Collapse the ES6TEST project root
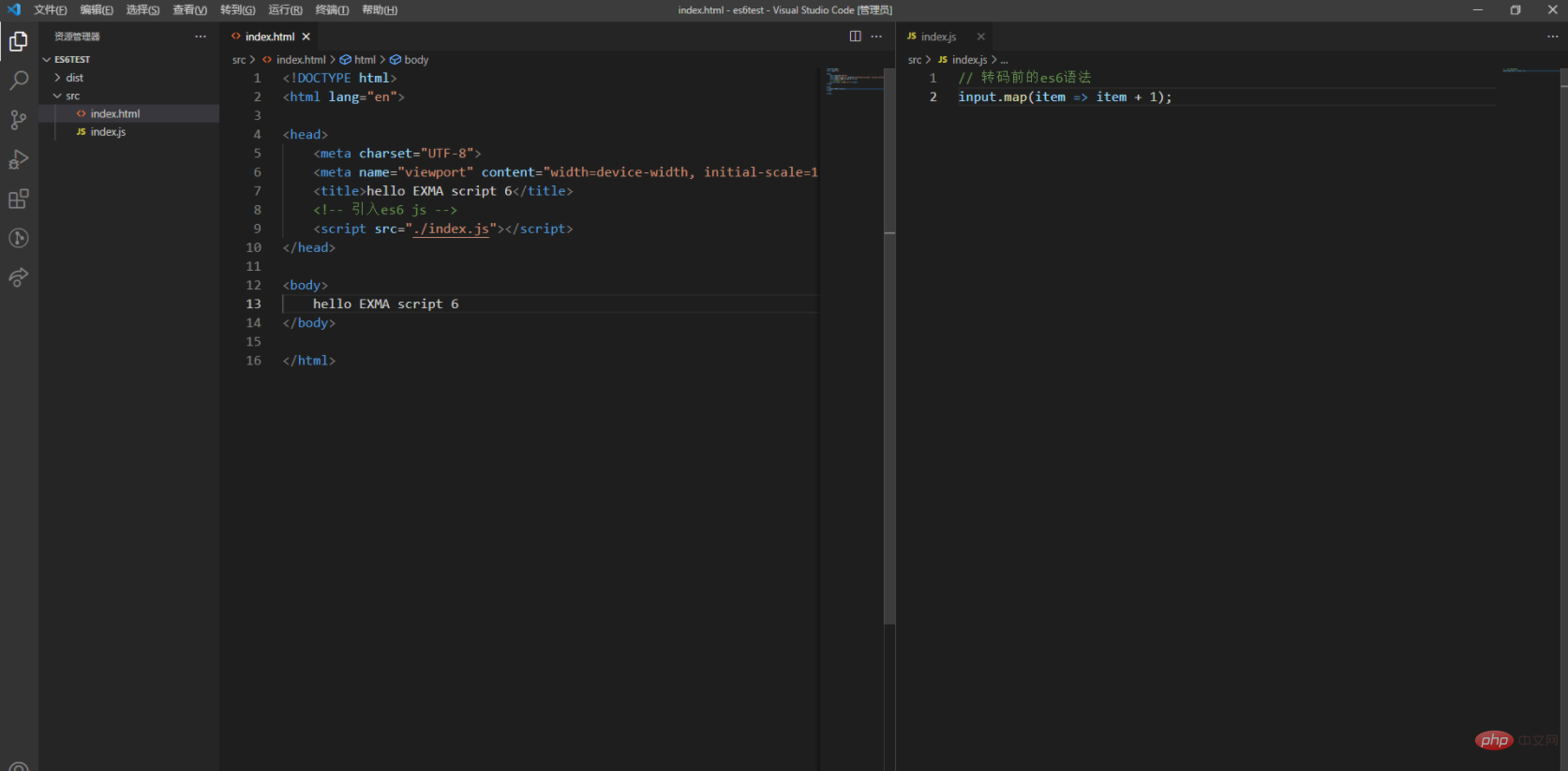Viewport: 1568px width, 771px height. coord(71,59)
